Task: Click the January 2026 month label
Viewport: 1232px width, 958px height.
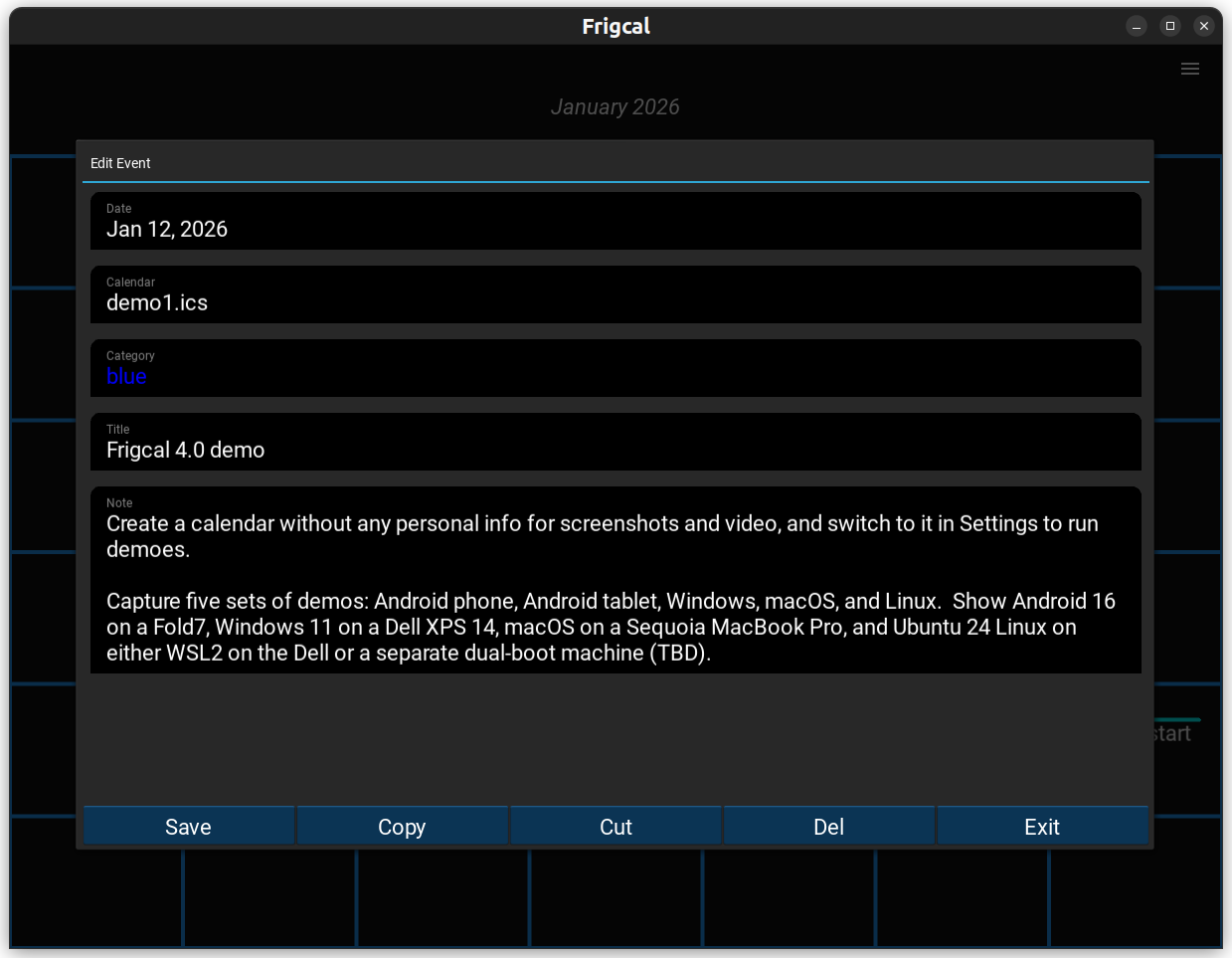Action: [x=616, y=106]
